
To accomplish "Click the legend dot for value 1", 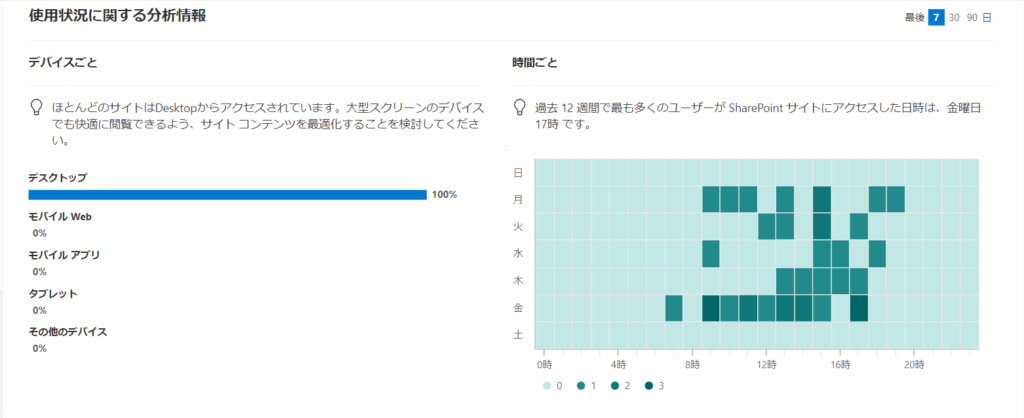I will coord(581,386).
